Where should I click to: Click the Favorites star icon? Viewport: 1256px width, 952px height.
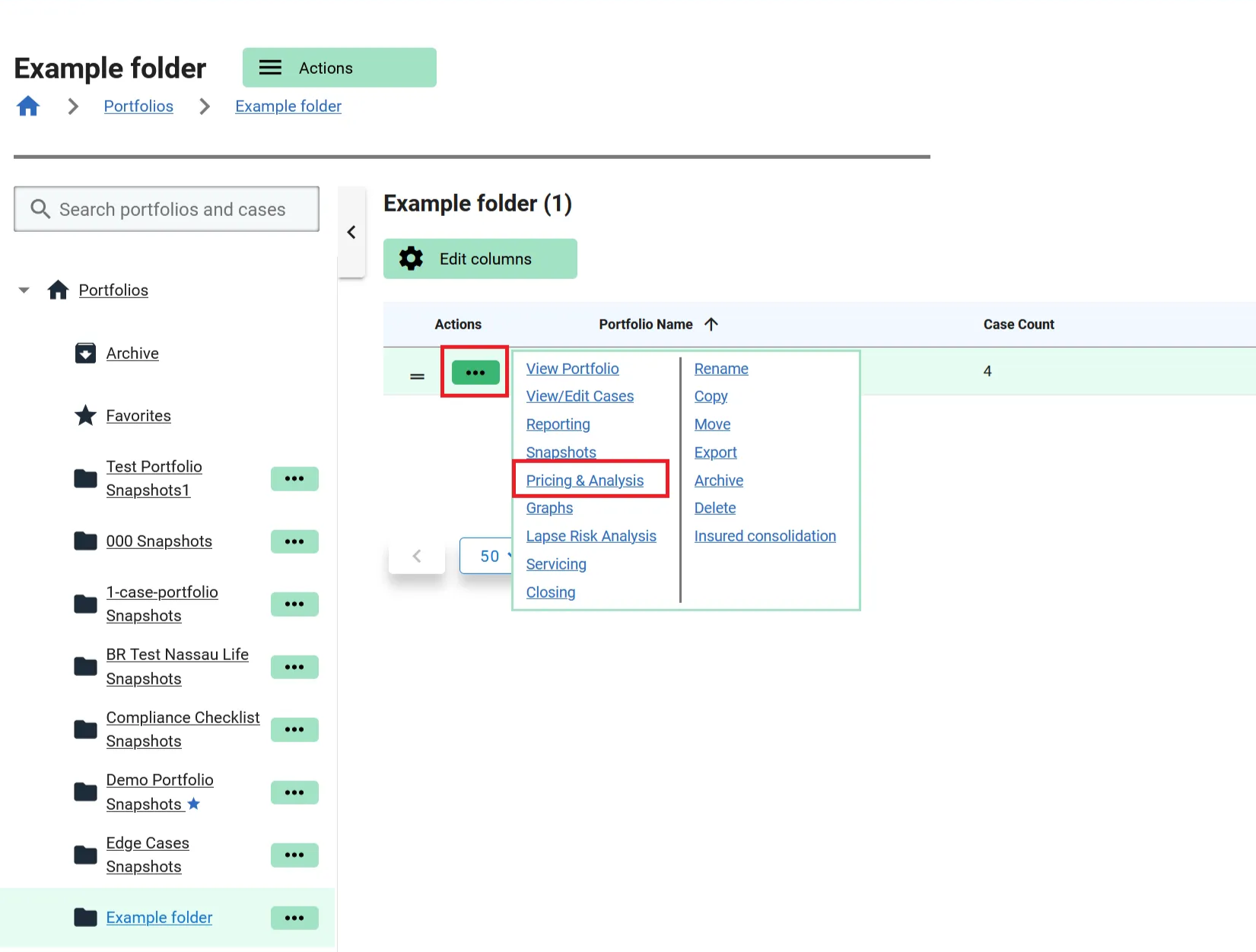[85, 416]
